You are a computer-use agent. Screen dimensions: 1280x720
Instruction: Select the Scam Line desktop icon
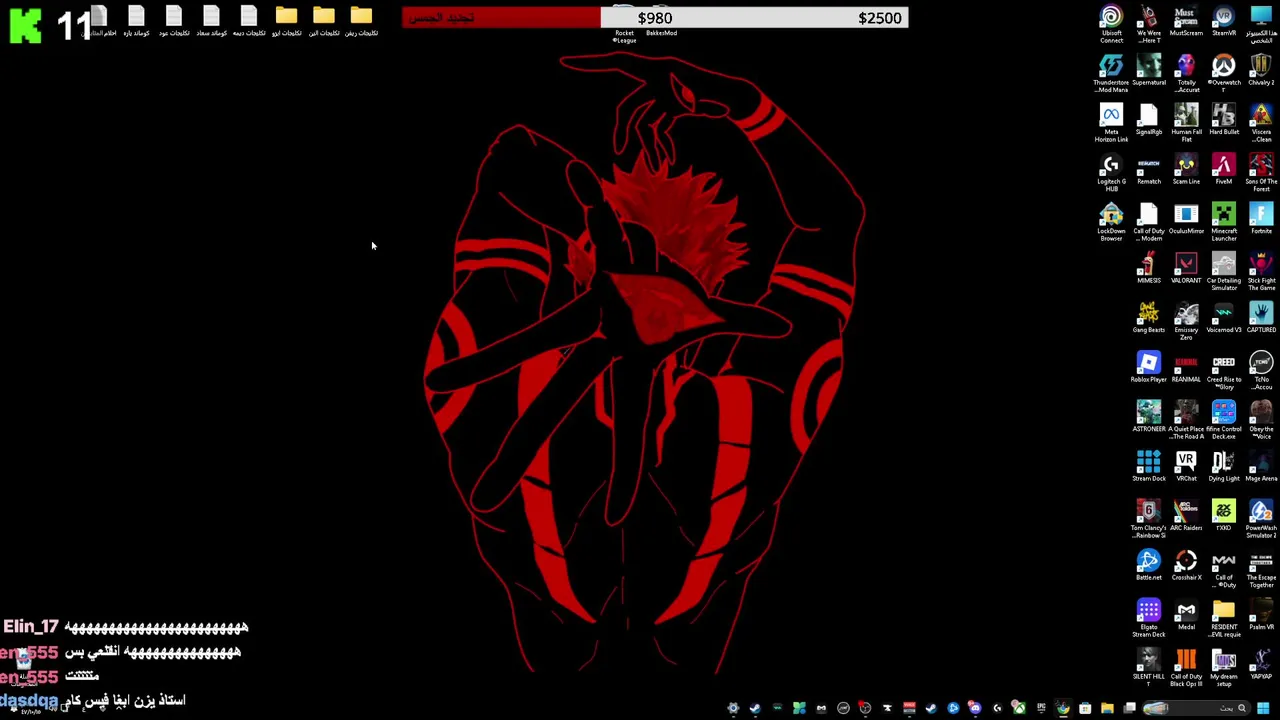tap(1186, 170)
